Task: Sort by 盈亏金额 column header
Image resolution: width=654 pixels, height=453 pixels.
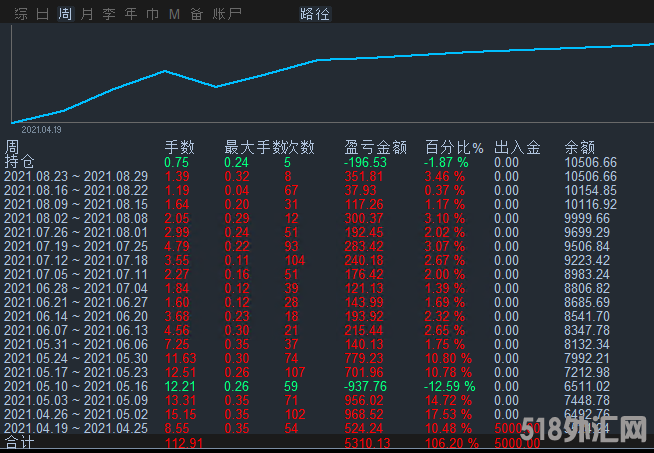Action: (x=375, y=147)
